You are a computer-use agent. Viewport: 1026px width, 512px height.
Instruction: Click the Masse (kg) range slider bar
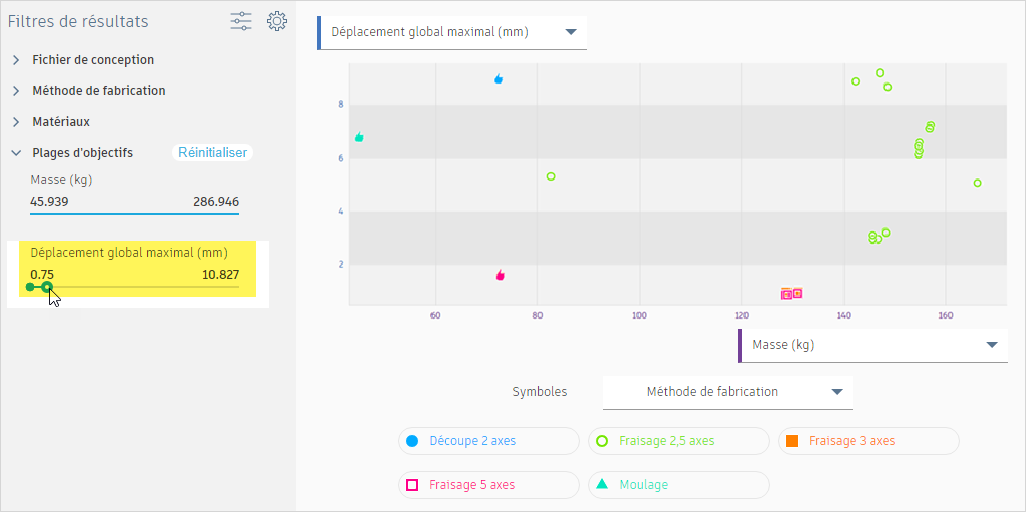point(135,213)
